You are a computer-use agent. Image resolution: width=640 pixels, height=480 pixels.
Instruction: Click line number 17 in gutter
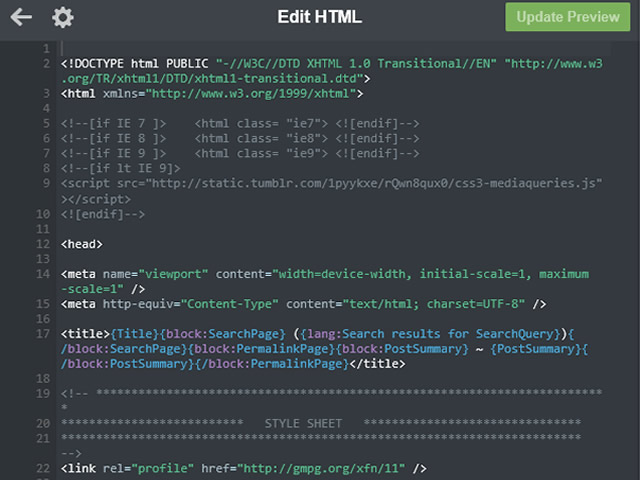[x=43, y=334]
